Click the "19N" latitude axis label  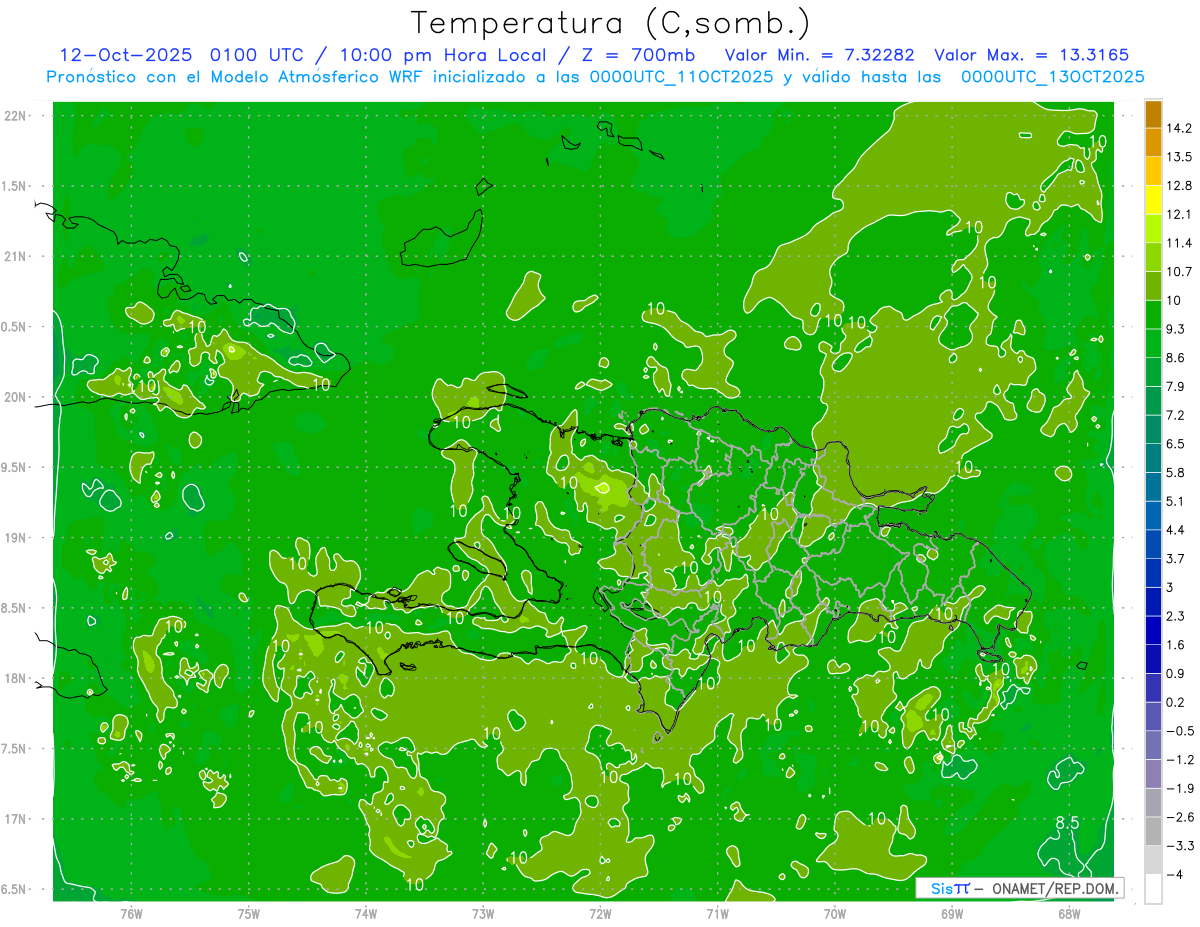pyautogui.click(x=15, y=538)
